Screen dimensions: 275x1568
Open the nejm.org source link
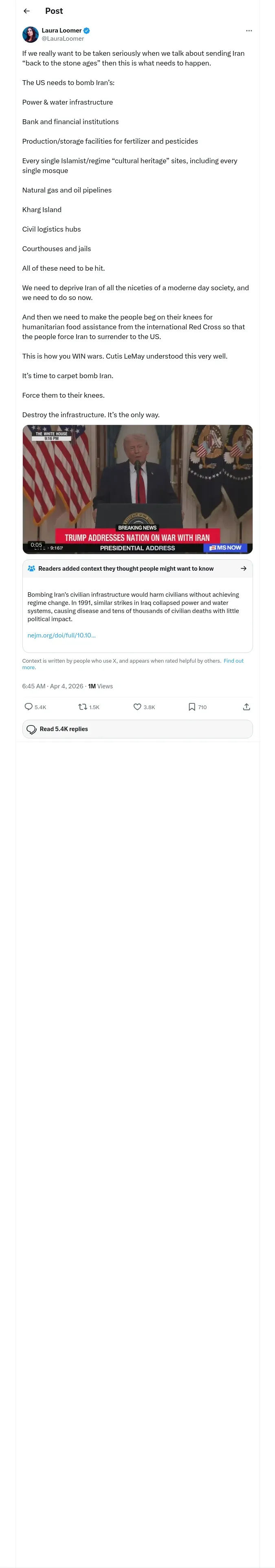(61, 635)
